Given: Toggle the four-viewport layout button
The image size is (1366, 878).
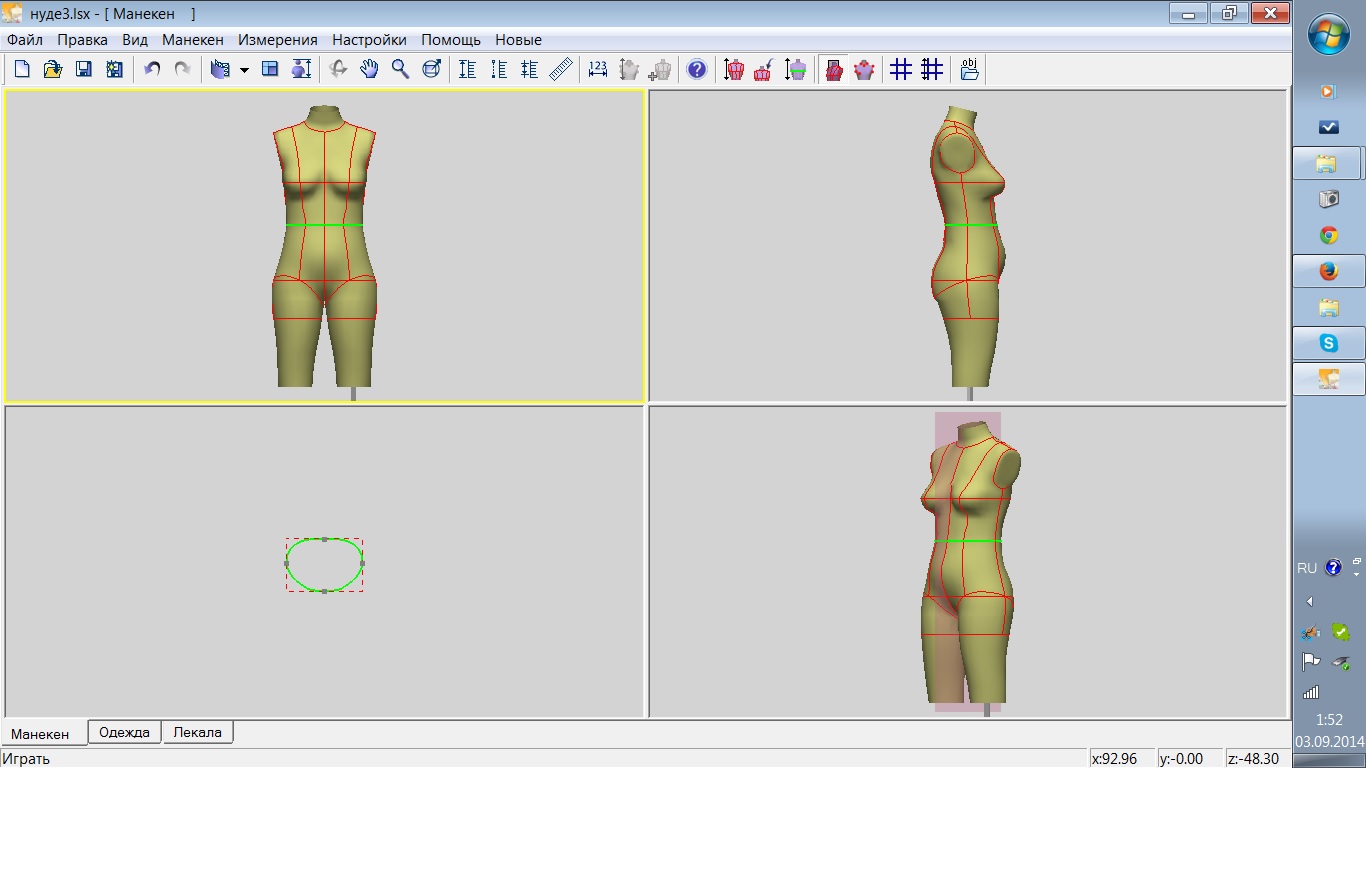Looking at the screenshot, I should coord(270,69).
